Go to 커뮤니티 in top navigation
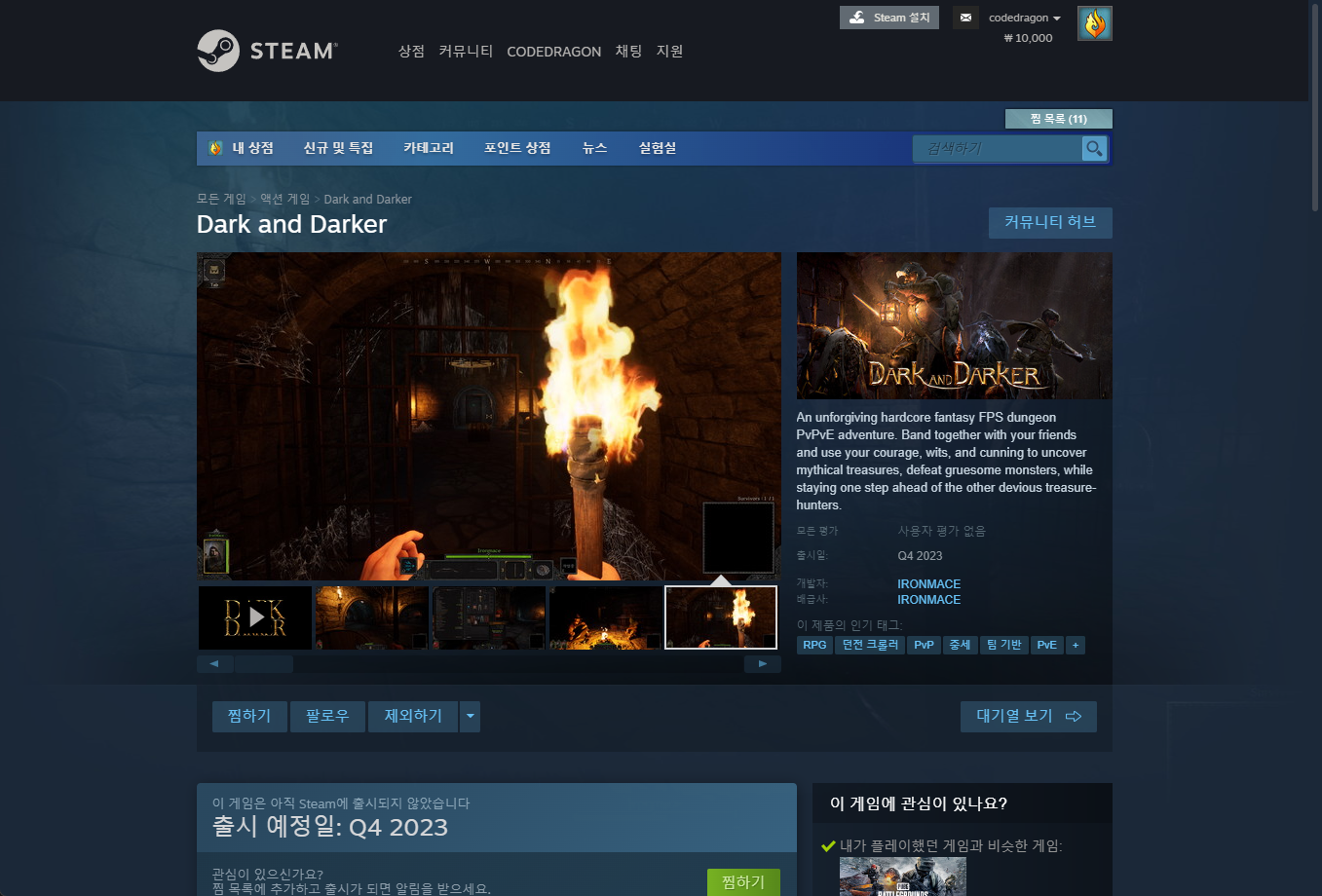The image size is (1322, 896). (466, 51)
